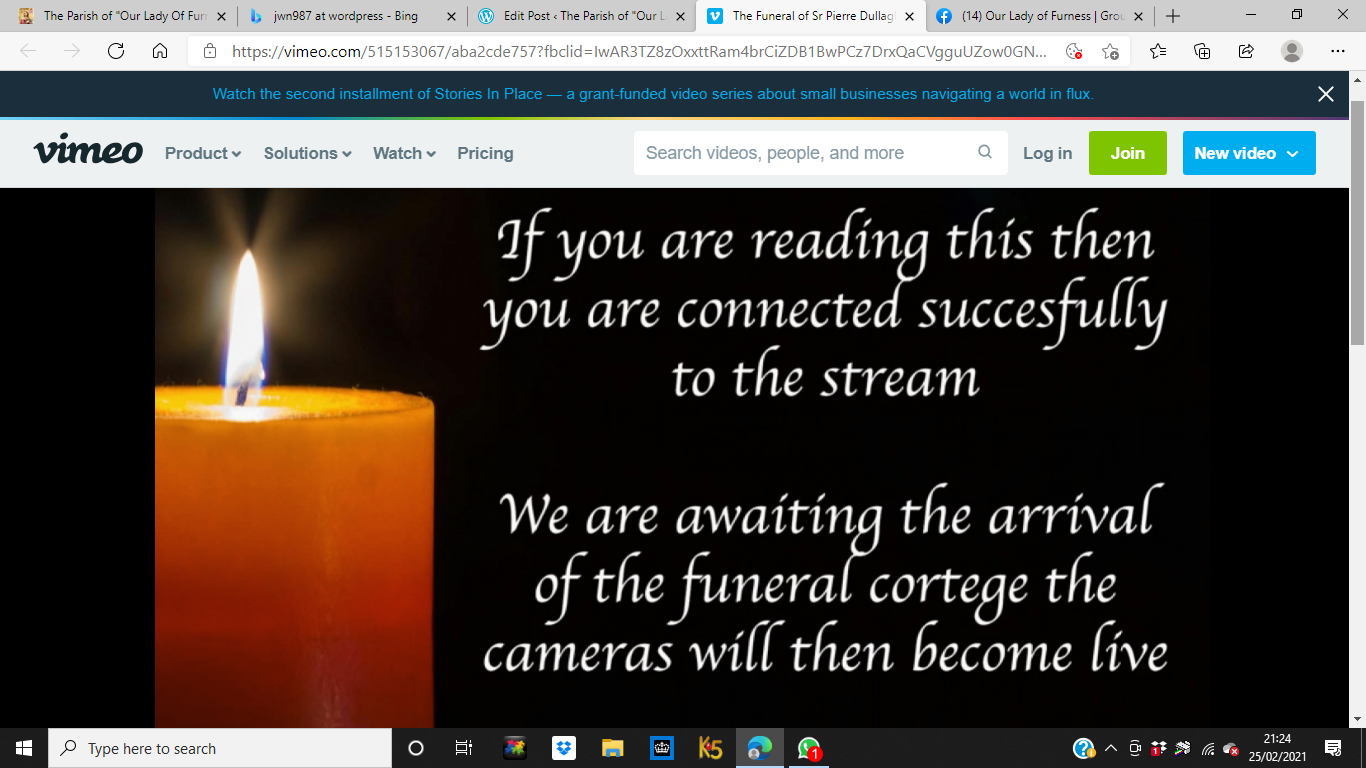Screen dimensions: 1366x768
Task: Open the blocked cookies icon in address bar
Action: point(1074,52)
